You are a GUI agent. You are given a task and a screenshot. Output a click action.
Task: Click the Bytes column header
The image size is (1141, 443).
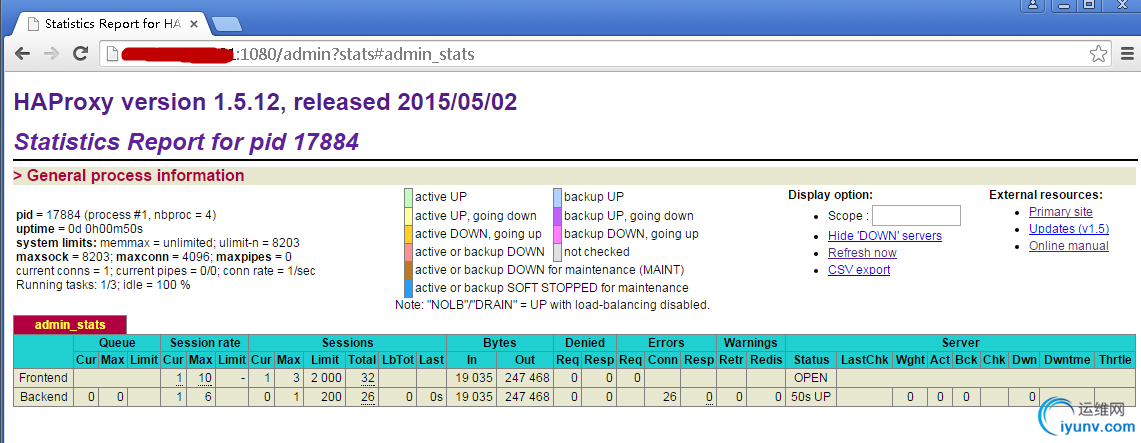pos(499,343)
